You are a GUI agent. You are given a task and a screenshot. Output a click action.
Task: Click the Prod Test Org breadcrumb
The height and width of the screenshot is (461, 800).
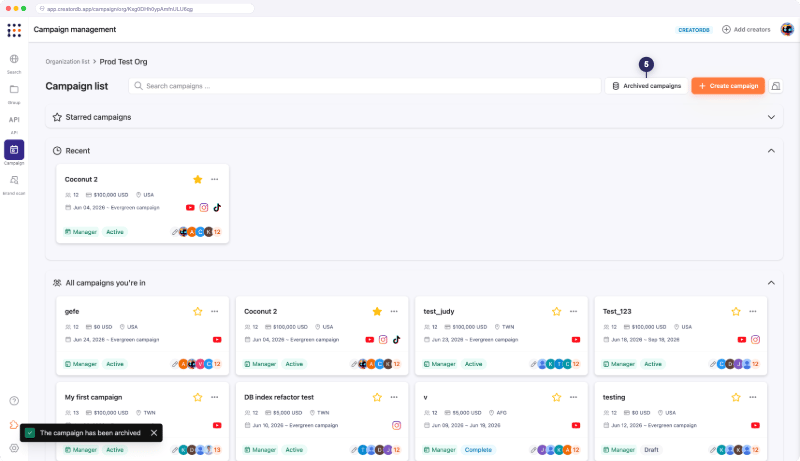tap(123, 62)
